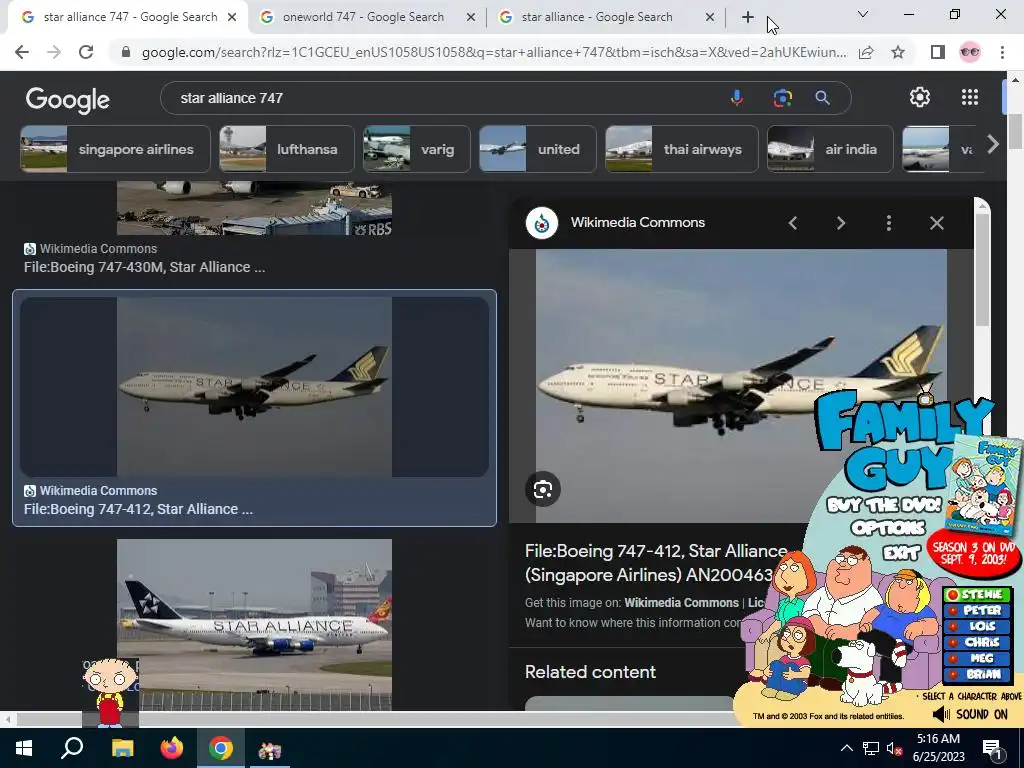Bookmark this page with the star icon
This screenshot has width=1024, height=768.
pos(898,52)
